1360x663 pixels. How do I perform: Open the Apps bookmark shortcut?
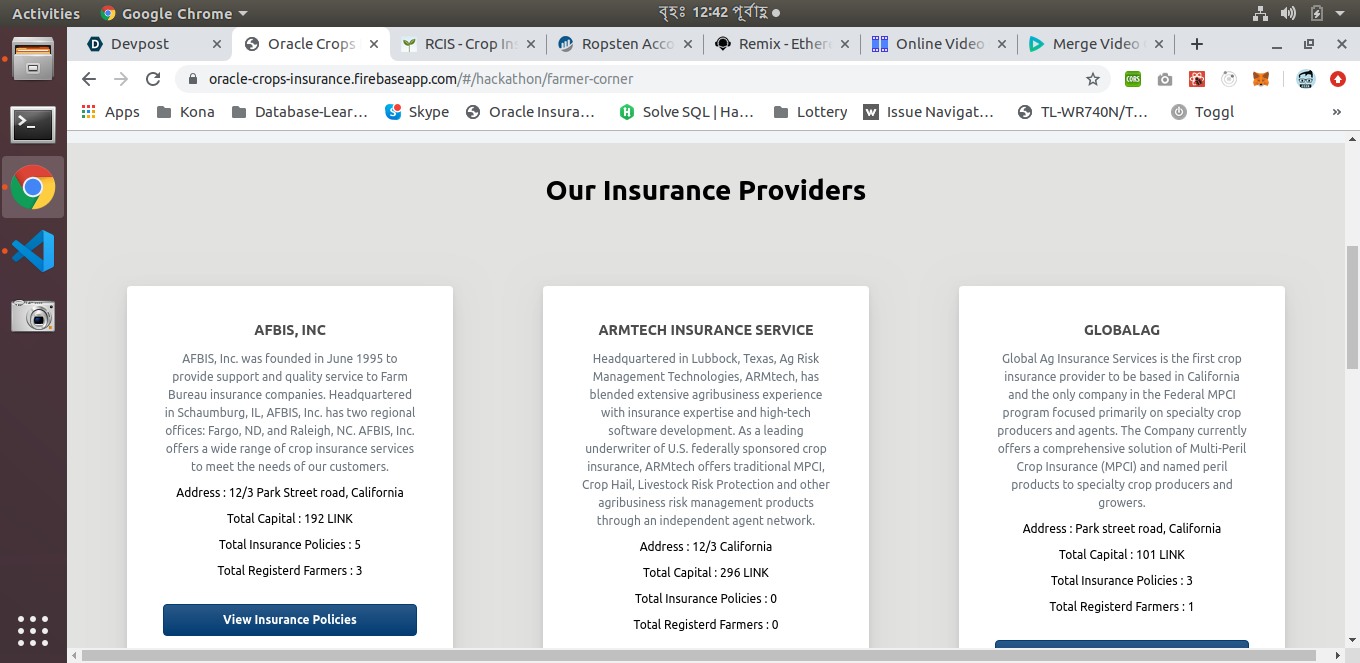(x=110, y=112)
